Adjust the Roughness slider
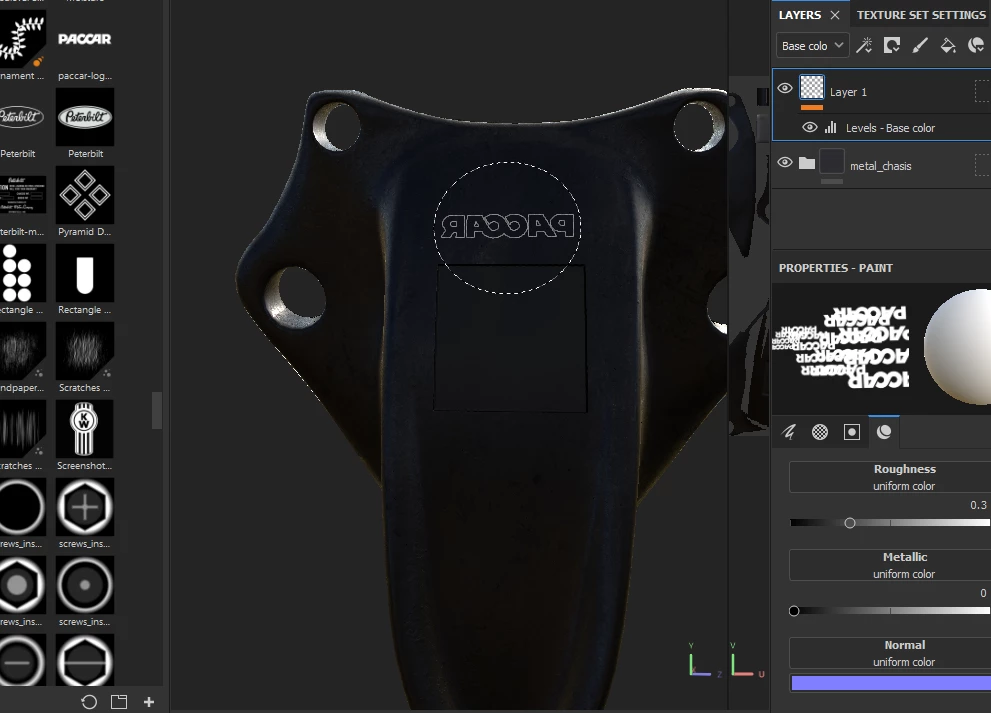This screenshot has height=713, width=991. click(x=890, y=523)
